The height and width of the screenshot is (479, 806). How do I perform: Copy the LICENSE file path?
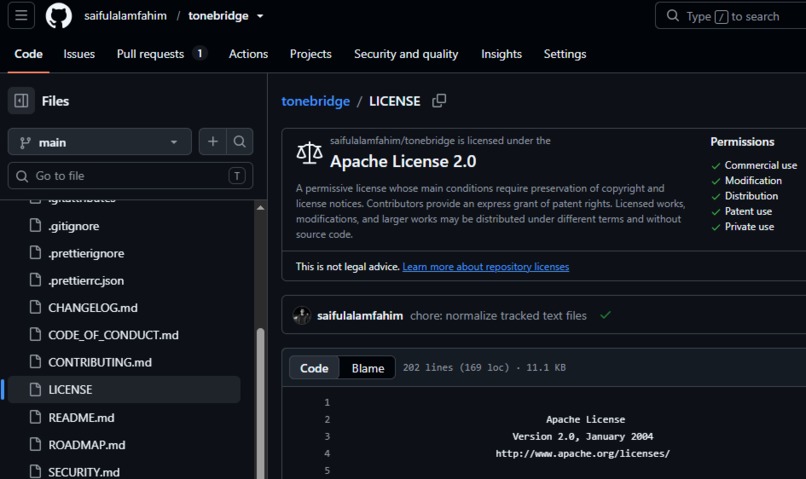439,101
